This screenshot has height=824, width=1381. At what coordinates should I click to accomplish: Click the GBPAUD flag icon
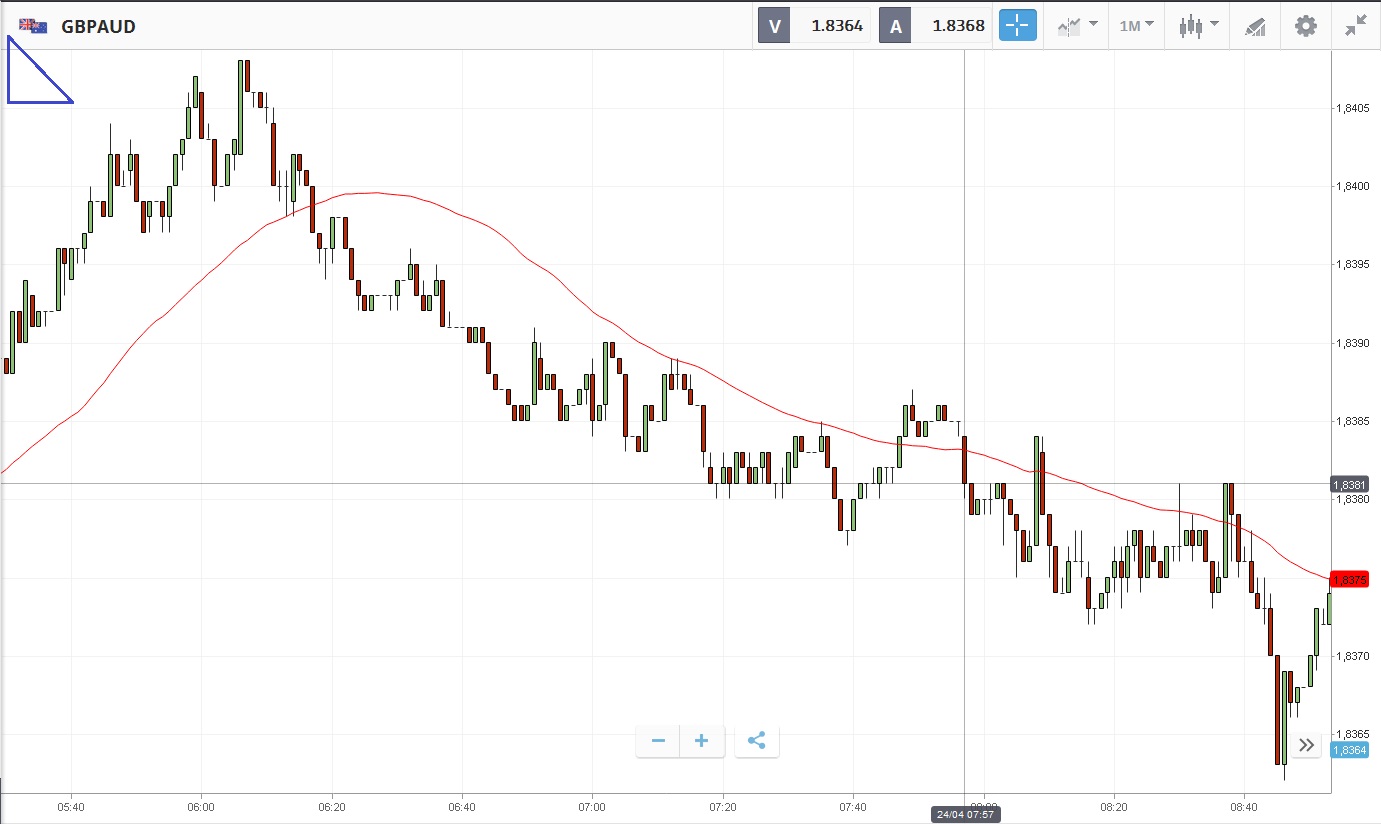33,26
